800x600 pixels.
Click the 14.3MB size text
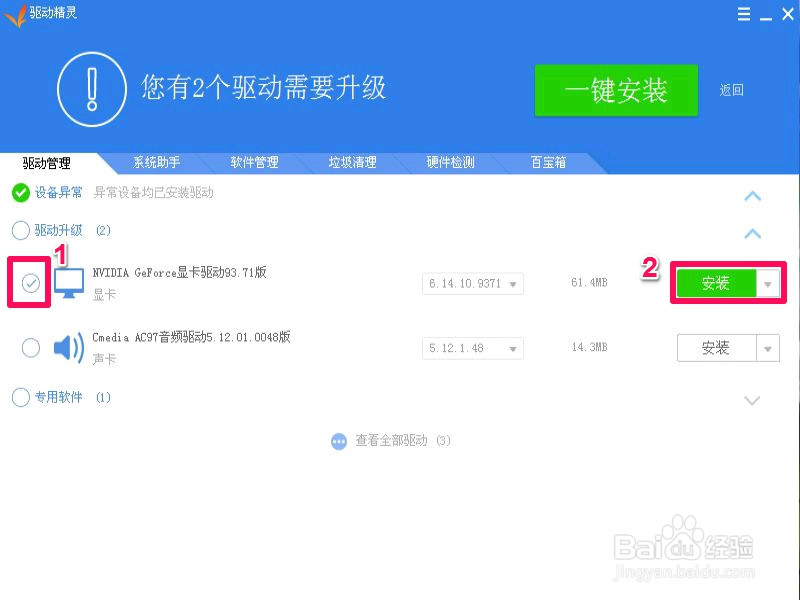coord(589,347)
